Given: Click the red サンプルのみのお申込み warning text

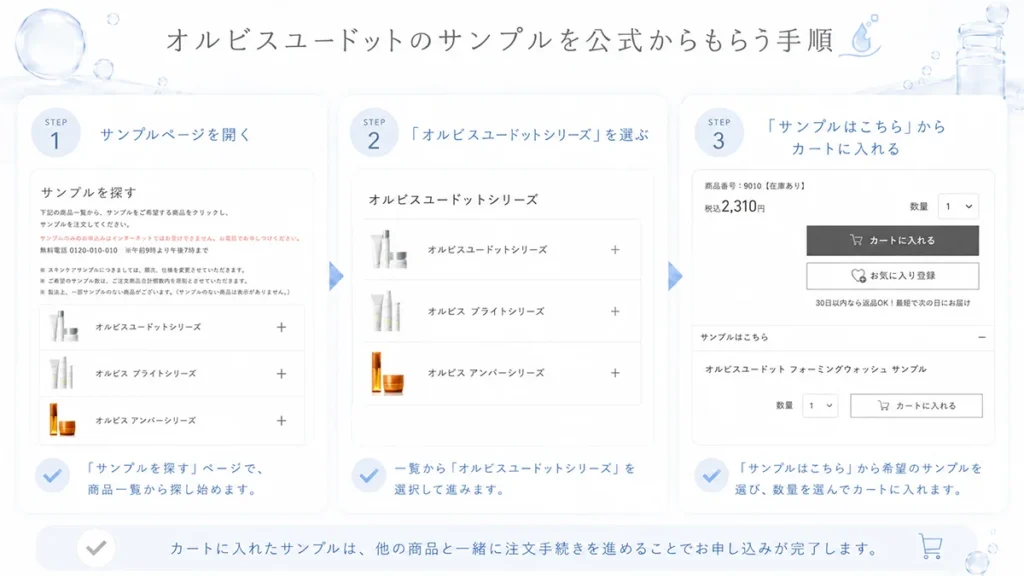Looking at the screenshot, I should click(170, 238).
